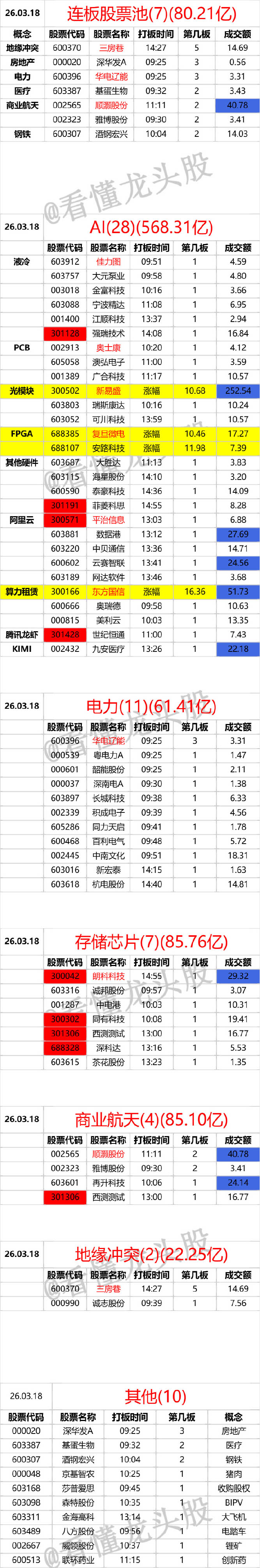Click the 其他(10) section title
The image size is (260, 1568).
point(155,1396)
